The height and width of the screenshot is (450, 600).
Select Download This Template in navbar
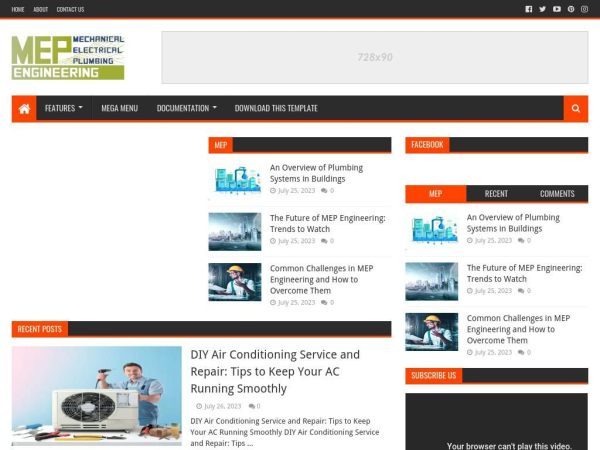click(x=276, y=108)
